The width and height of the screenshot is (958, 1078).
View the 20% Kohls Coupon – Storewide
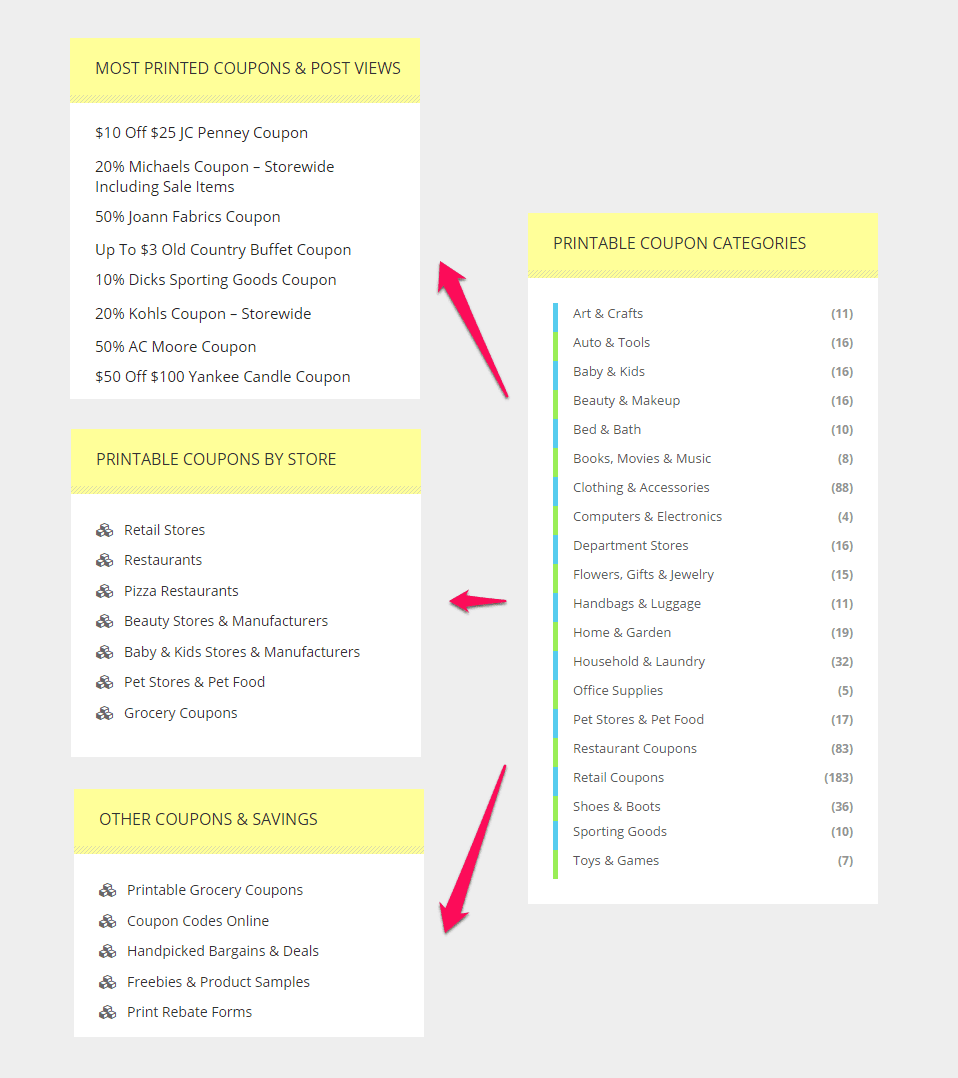point(203,314)
